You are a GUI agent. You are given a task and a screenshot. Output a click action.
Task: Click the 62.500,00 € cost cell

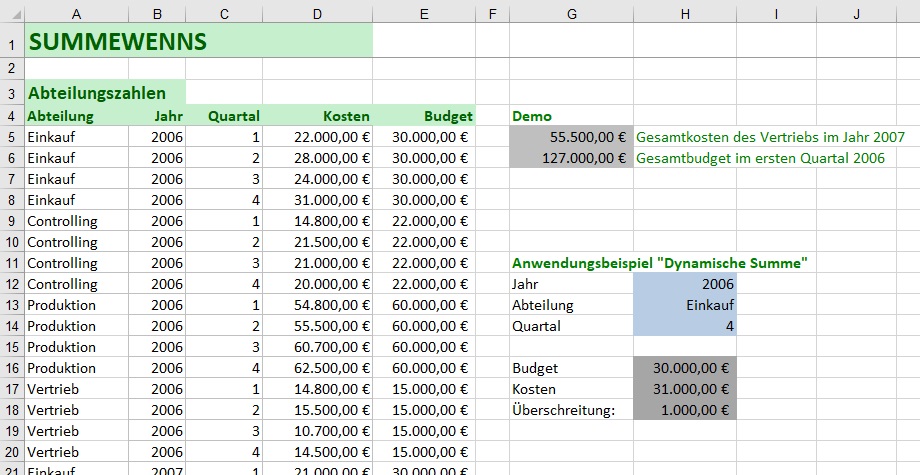[x=317, y=368]
